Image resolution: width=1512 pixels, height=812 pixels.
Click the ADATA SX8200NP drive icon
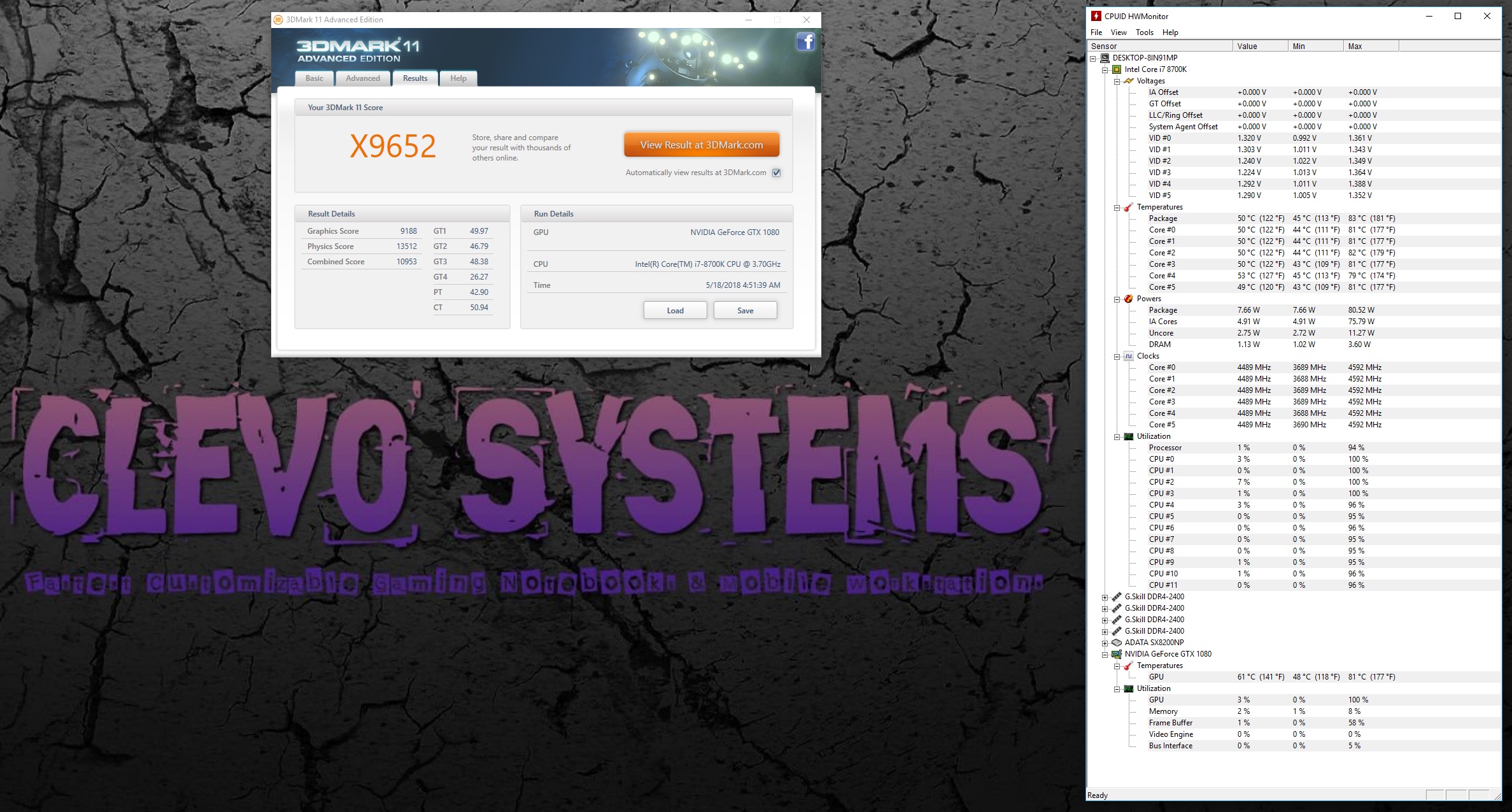[x=1117, y=643]
